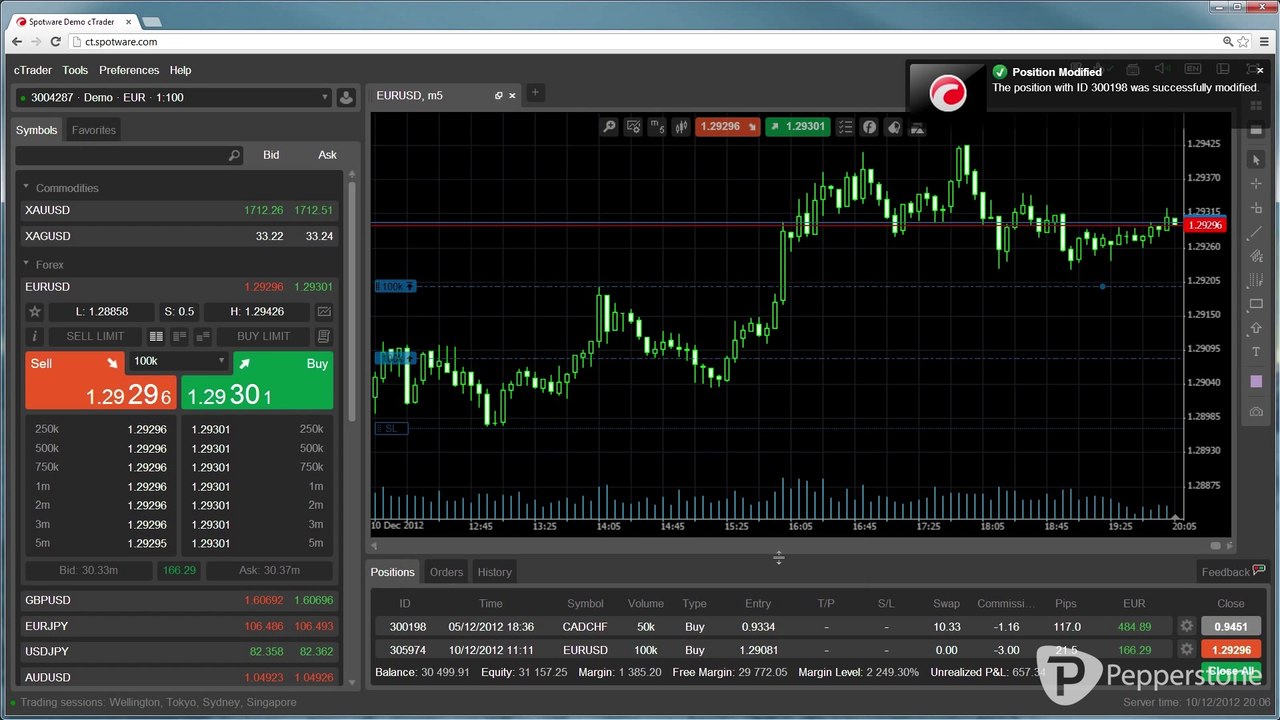
Task: Open the drawing color swatch
Action: pyautogui.click(x=1257, y=381)
